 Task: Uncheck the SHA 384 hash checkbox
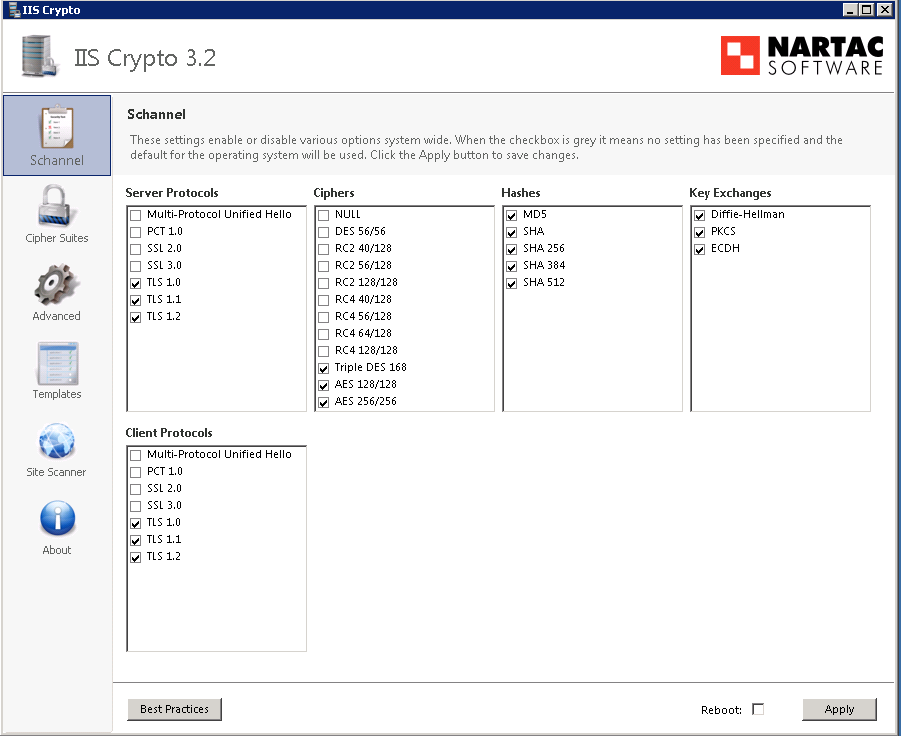511,266
